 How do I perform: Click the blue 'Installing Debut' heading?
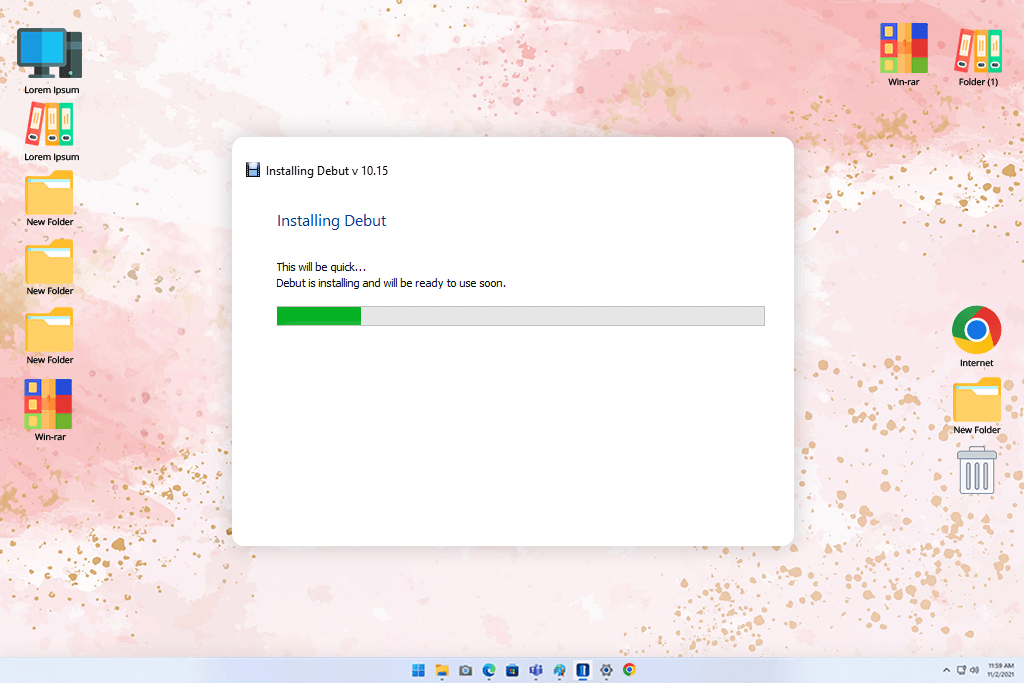331,221
